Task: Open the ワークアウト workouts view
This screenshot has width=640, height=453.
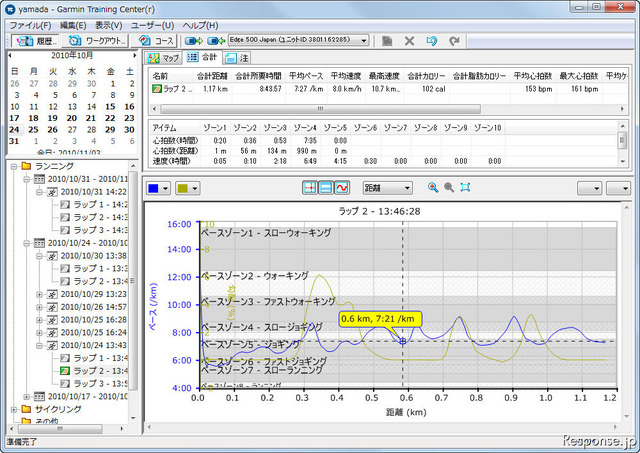Action: 97,41
